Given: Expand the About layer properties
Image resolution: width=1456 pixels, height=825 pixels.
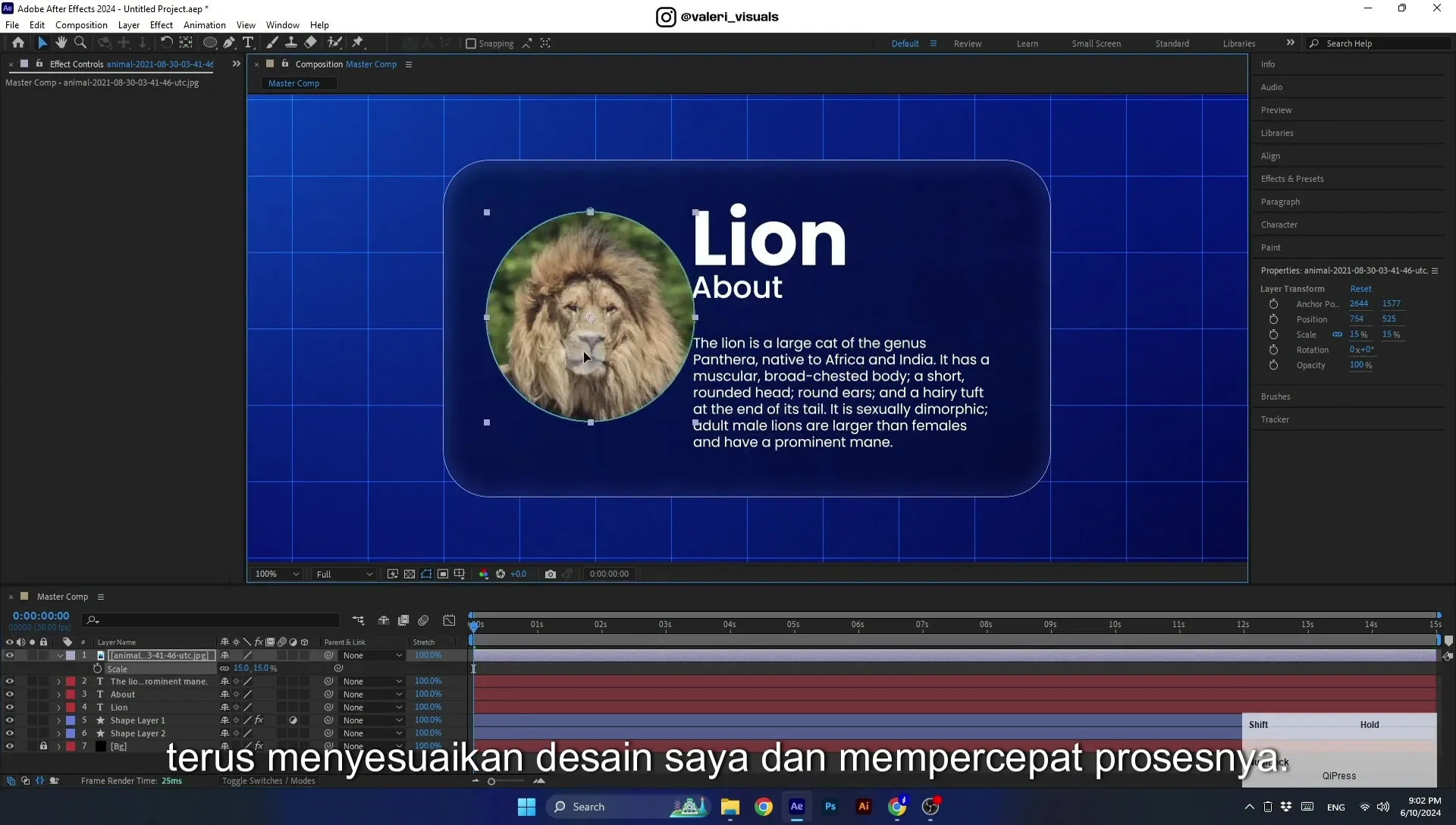Looking at the screenshot, I should 58,695.
